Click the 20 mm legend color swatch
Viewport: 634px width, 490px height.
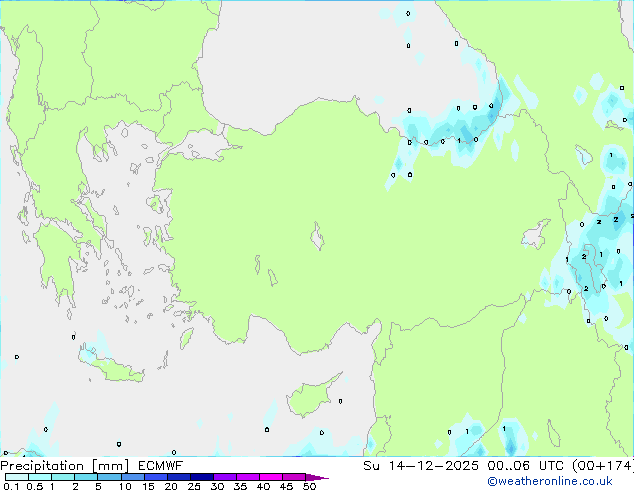[x=179, y=477]
